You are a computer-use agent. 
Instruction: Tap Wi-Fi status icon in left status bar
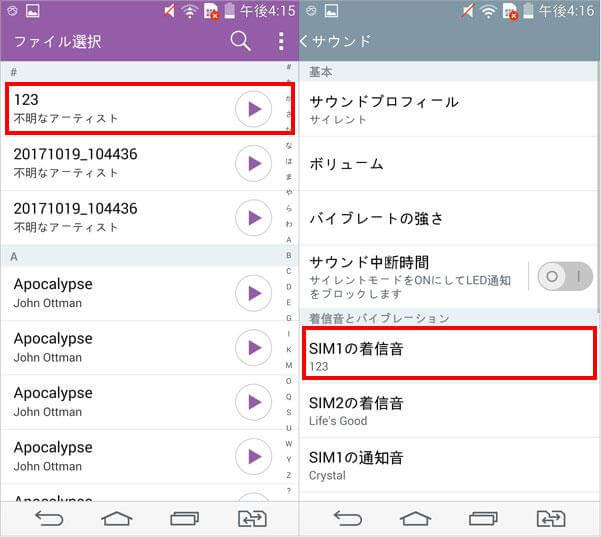[x=189, y=11]
